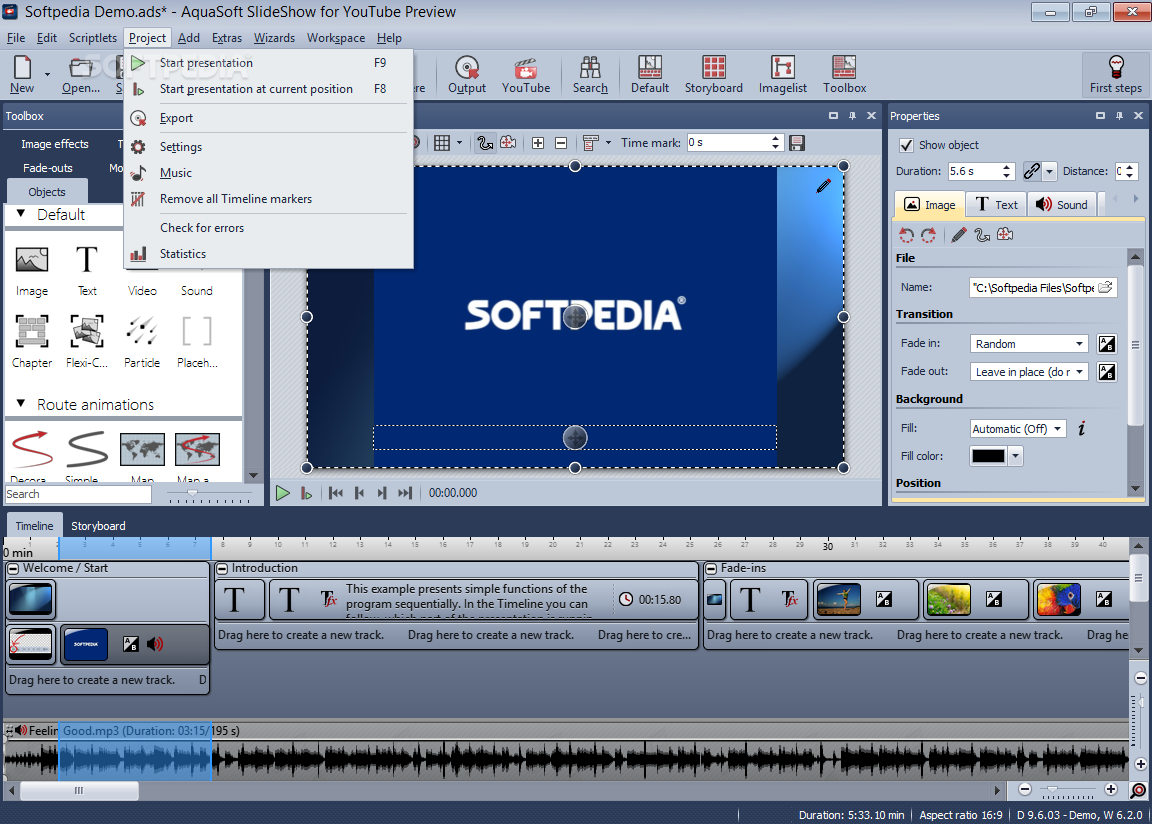Viewport: 1152px width, 824px height.
Task: Play the preview with the play button
Action: pyautogui.click(x=282, y=493)
